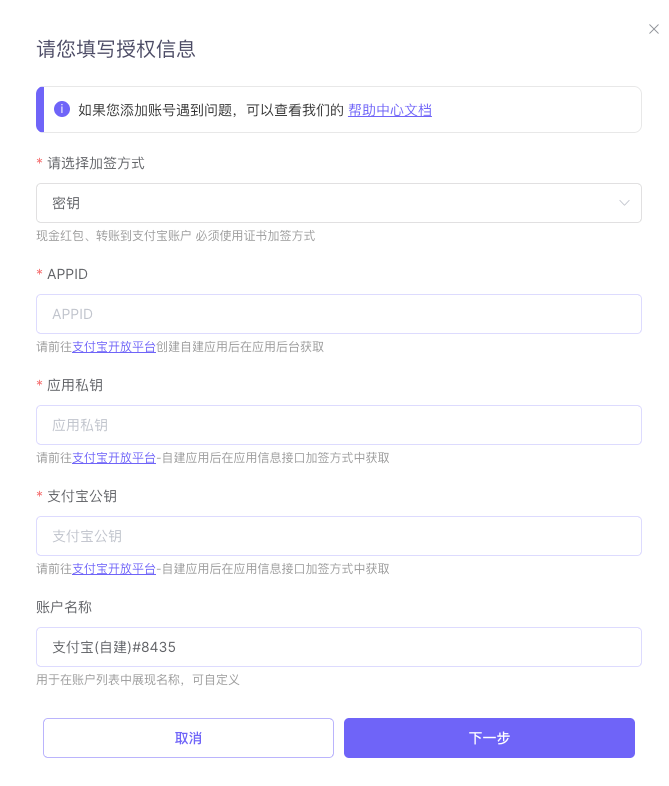Click the 请选择加签方式 label
The image size is (669, 786).
96,163
